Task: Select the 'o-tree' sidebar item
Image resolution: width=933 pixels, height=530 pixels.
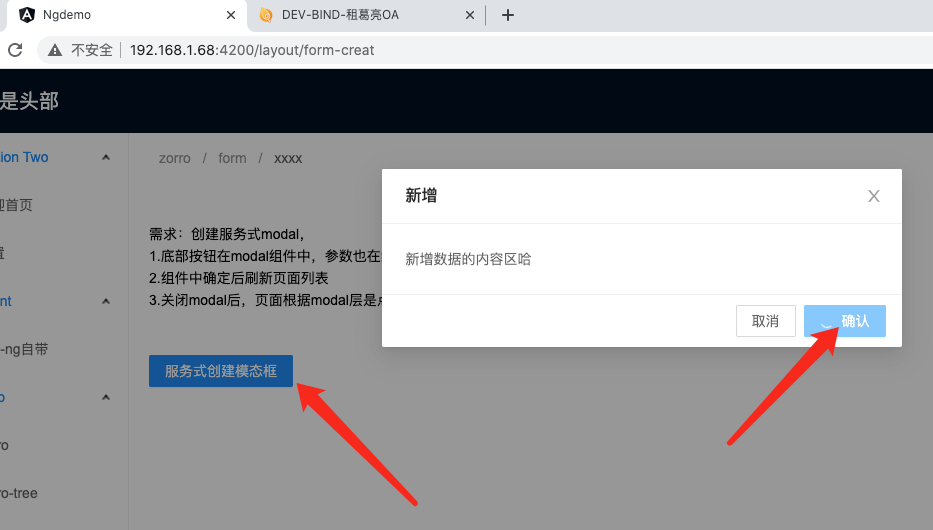Action: click(x=18, y=493)
